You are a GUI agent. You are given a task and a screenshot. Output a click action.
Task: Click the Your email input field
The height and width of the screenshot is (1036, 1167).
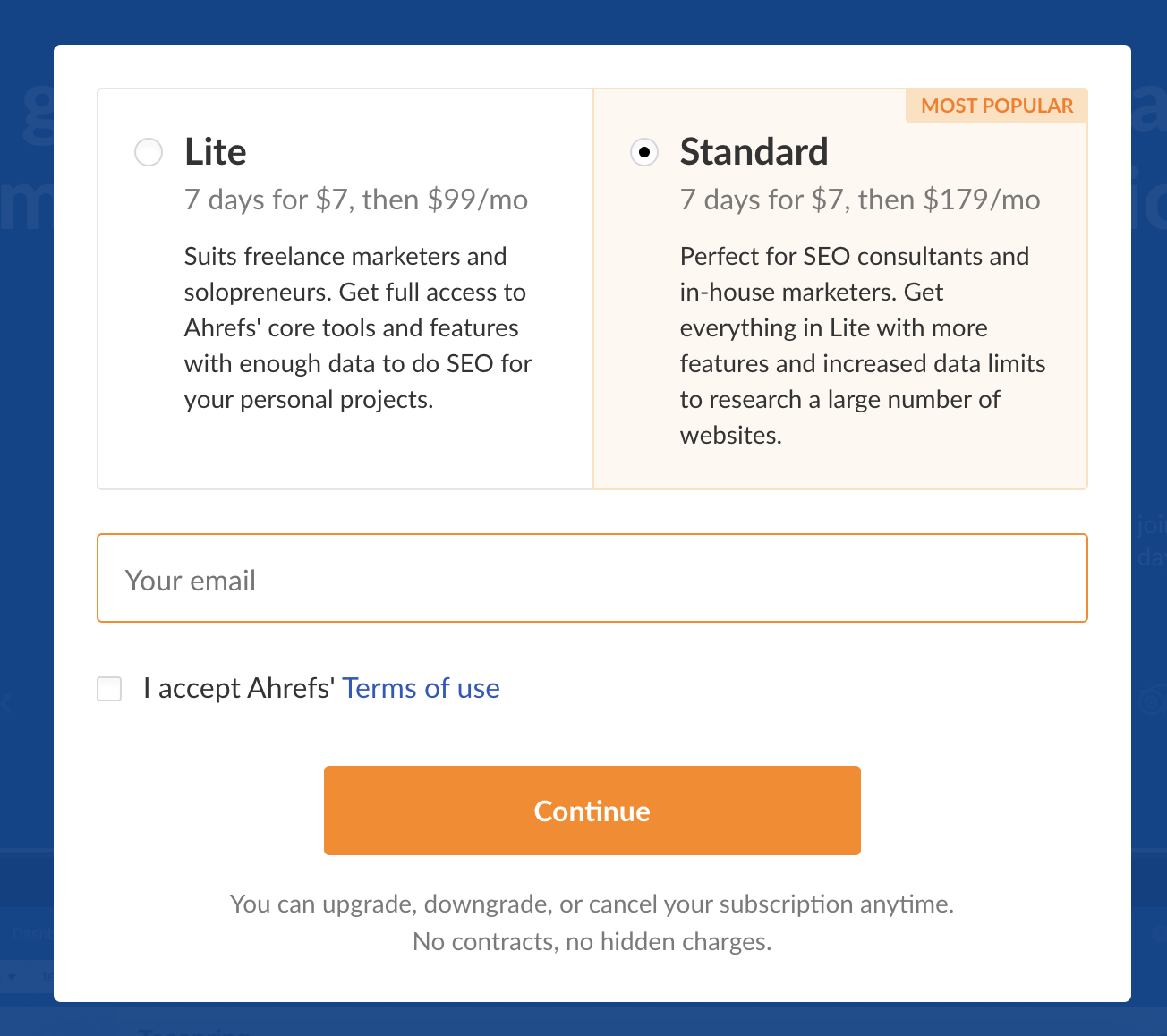[x=592, y=579]
